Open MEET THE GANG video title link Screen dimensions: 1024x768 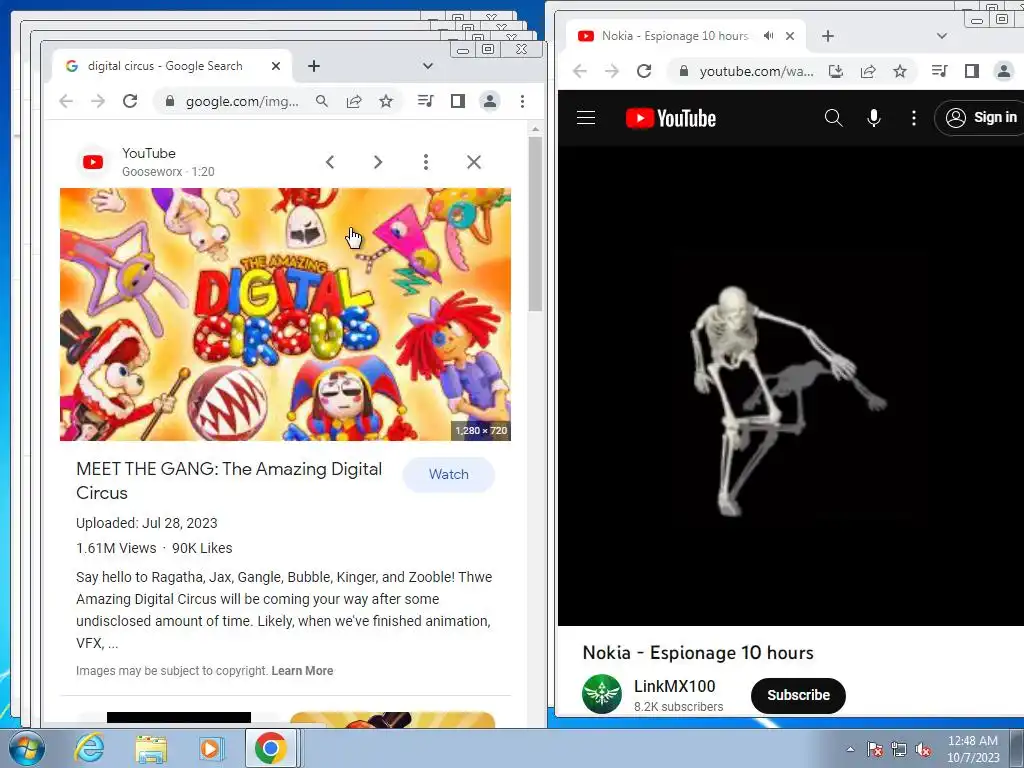click(229, 481)
